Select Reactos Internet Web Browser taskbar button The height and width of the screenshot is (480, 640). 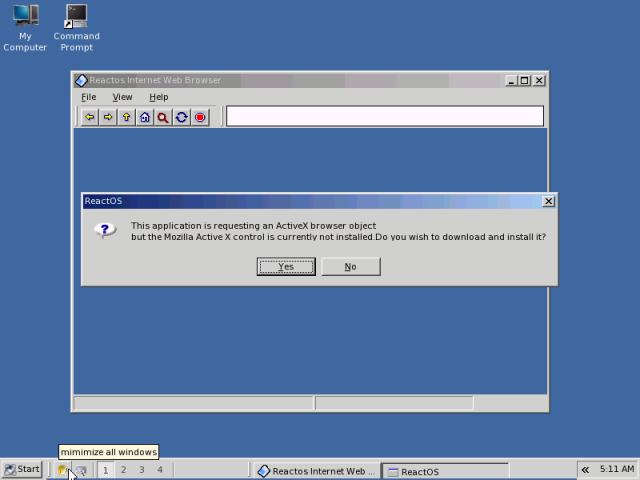coord(315,470)
